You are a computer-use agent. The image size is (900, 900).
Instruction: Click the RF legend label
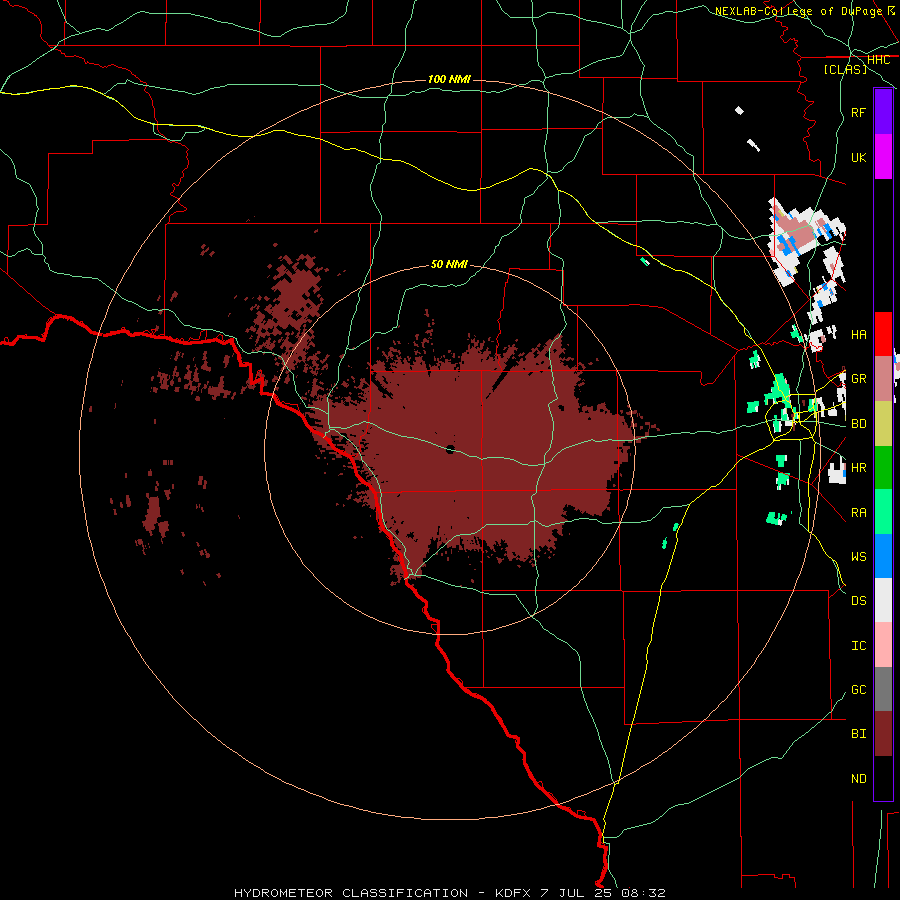[x=858, y=112]
